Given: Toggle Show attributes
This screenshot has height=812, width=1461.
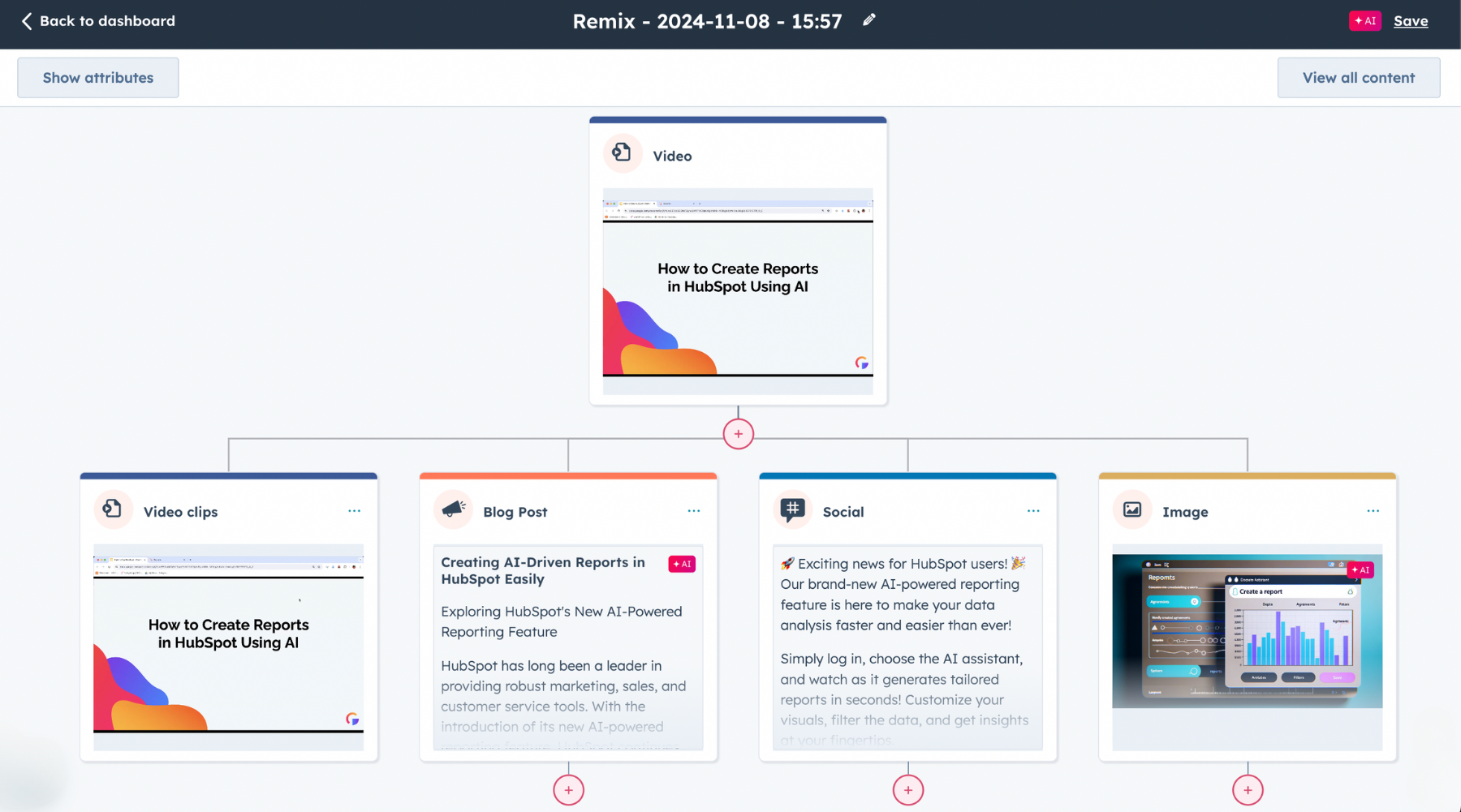Looking at the screenshot, I should 98,78.
